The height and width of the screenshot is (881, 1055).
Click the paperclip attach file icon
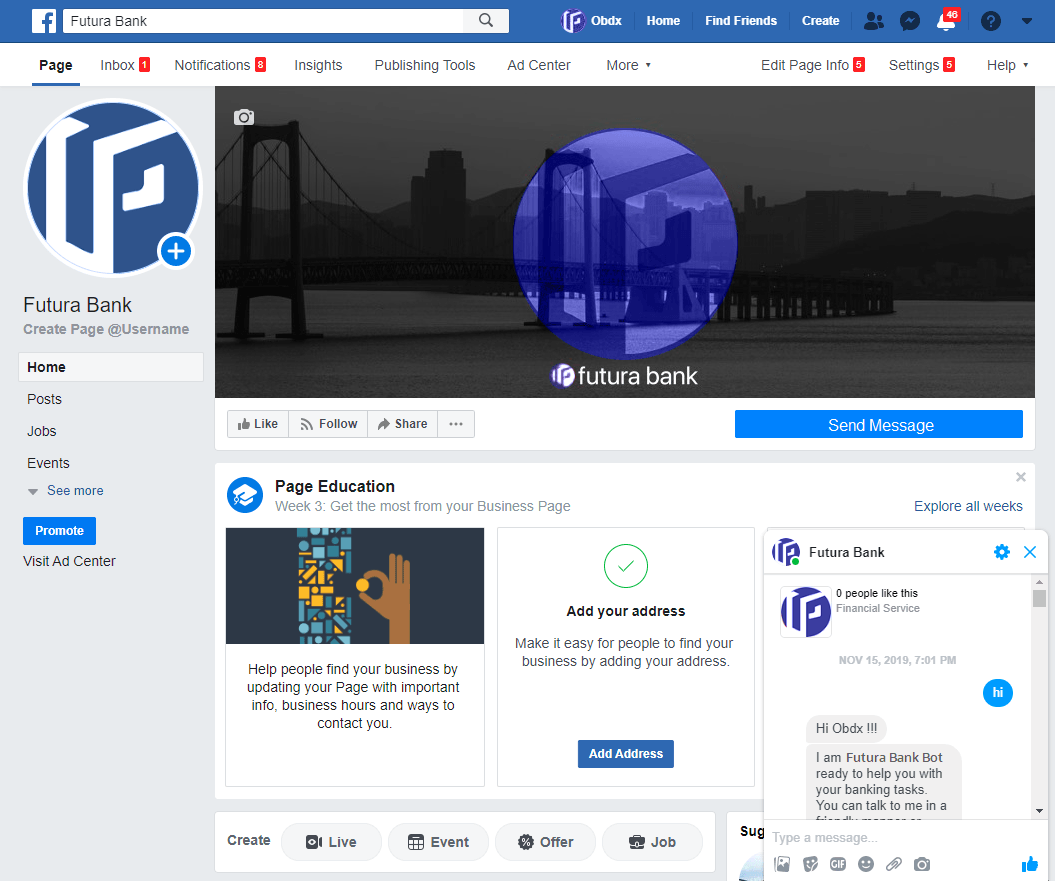pos(894,864)
